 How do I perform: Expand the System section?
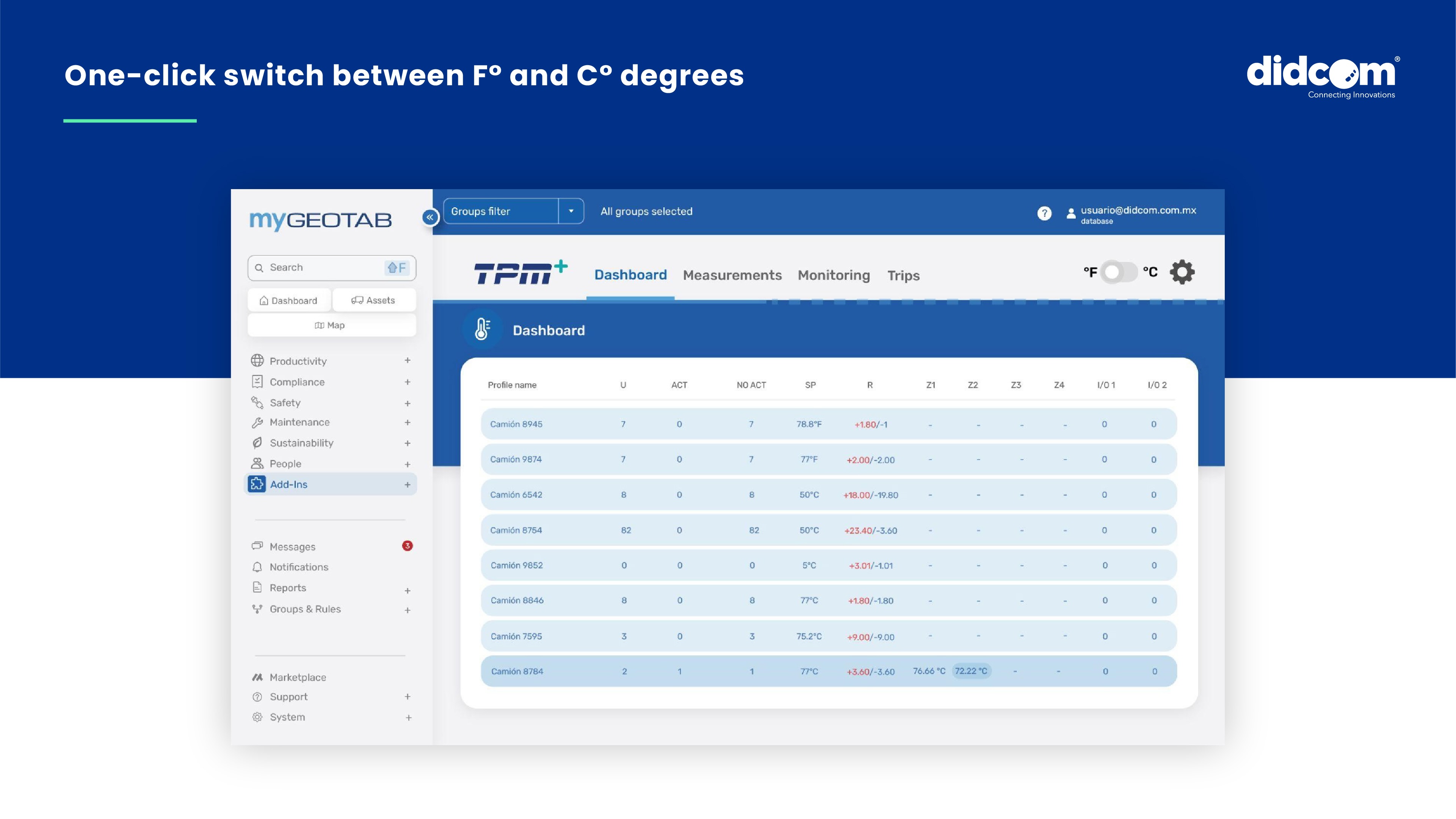pos(407,717)
